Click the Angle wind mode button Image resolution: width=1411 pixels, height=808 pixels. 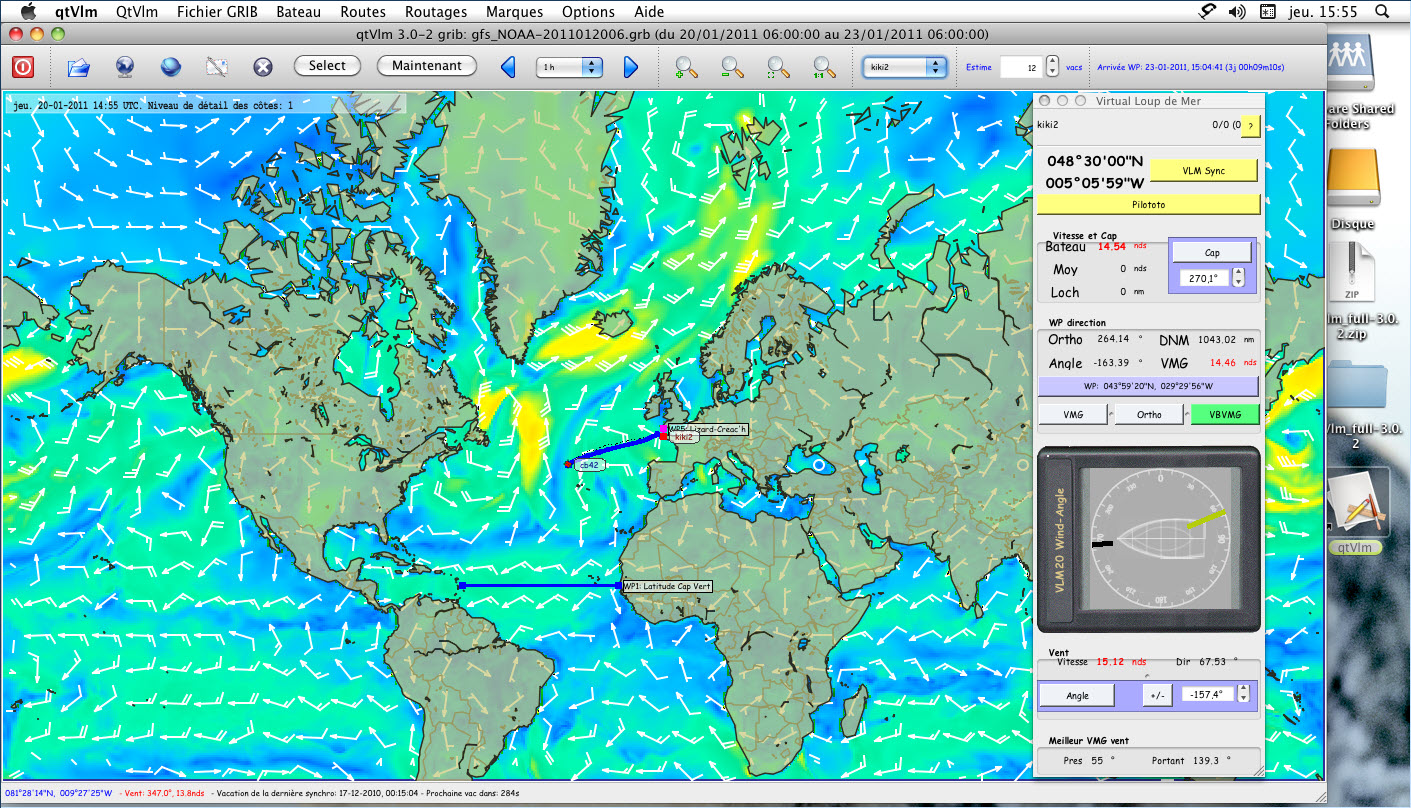tap(1077, 695)
